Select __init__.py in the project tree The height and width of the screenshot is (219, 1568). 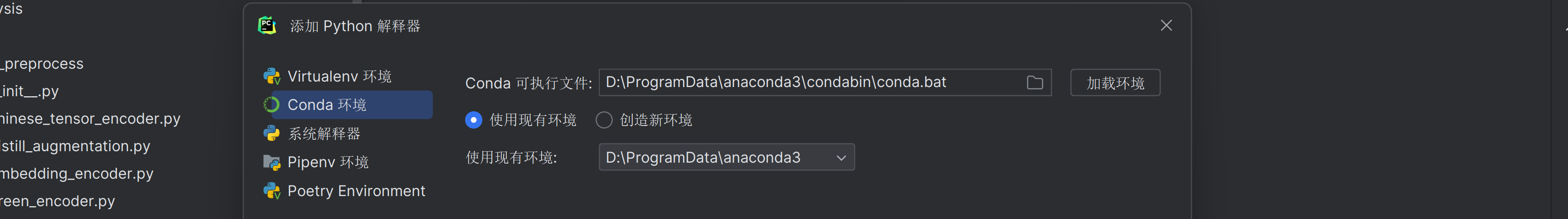(x=30, y=91)
